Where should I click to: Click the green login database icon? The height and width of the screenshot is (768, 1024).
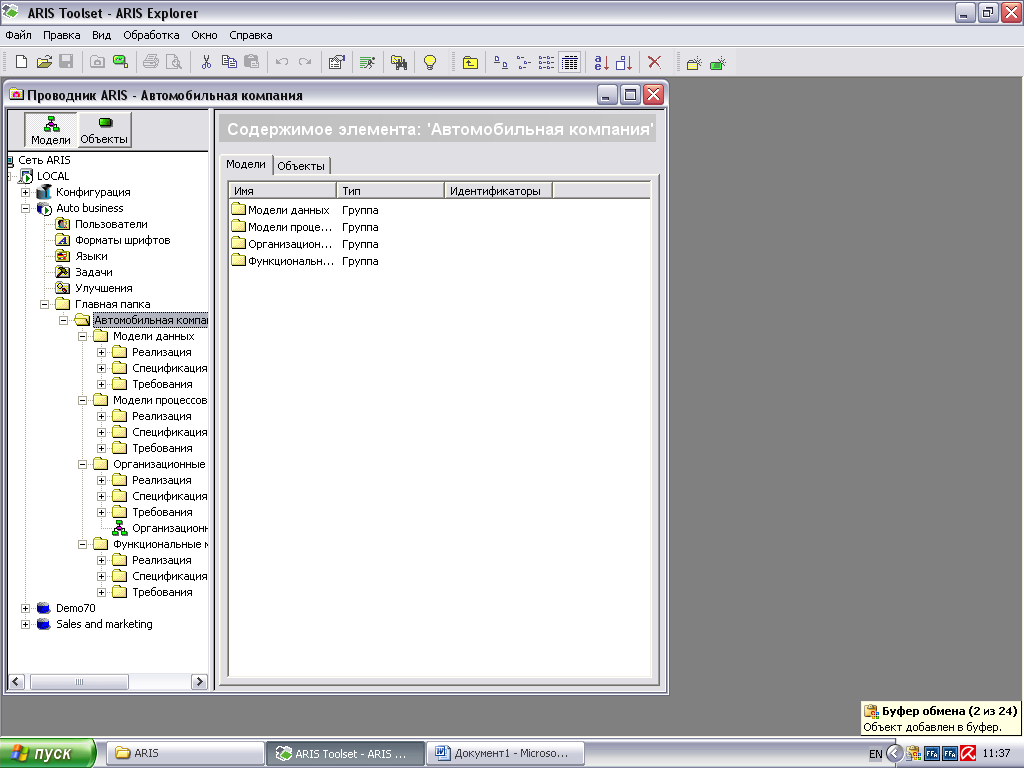120,62
